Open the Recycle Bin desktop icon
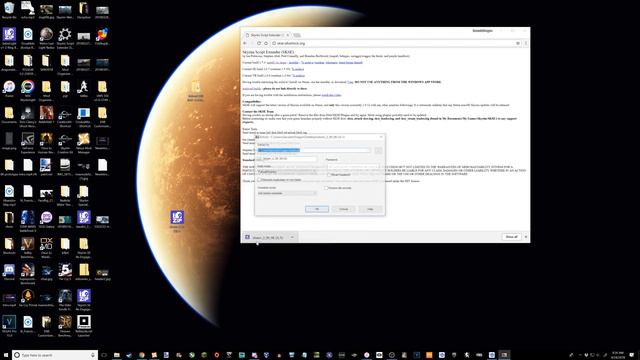Viewport: 640px width, 360px height. [x=9, y=10]
